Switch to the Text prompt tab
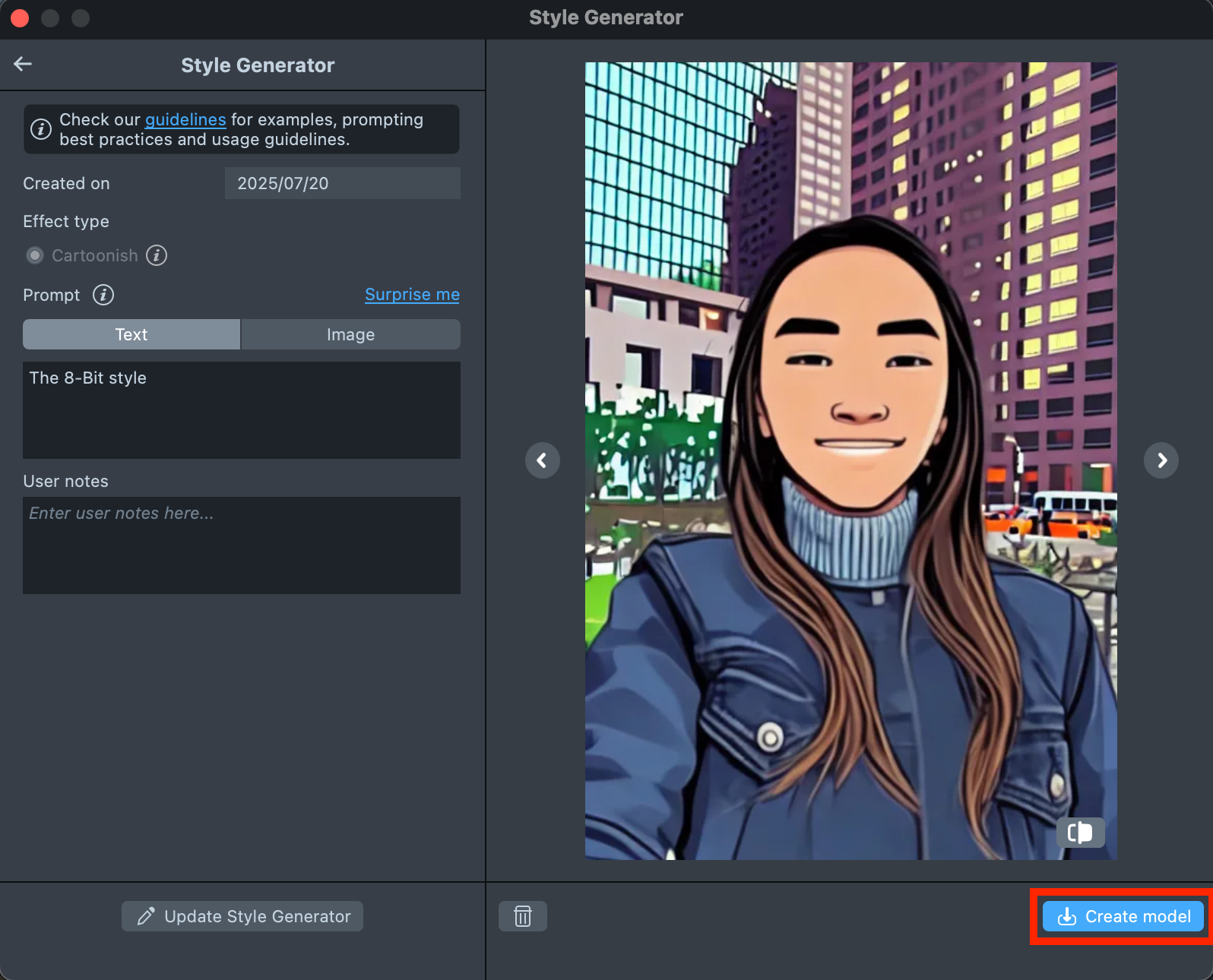This screenshot has width=1213, height=980. (131, 334)
